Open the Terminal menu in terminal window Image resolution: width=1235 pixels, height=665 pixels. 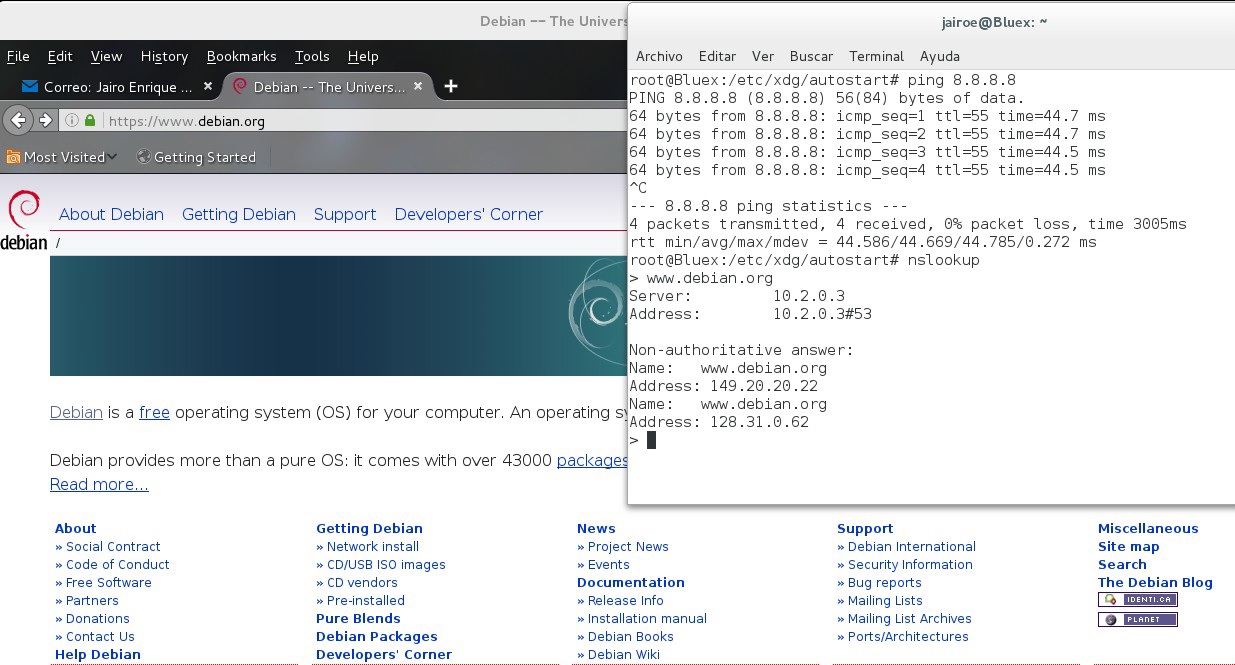876,56
